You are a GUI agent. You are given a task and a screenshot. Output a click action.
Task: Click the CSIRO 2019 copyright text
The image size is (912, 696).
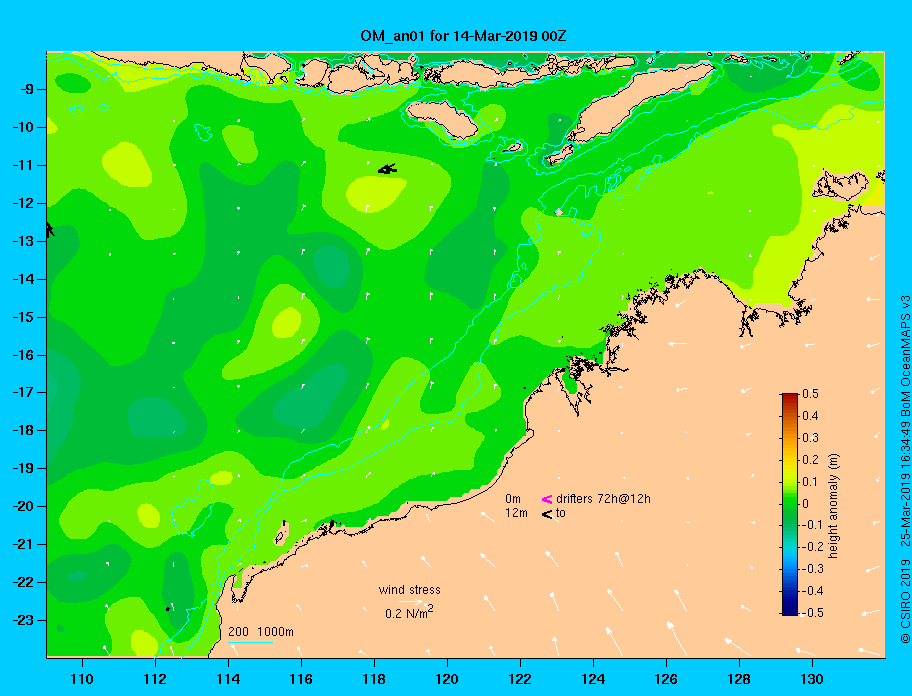(x=905, y=602)
